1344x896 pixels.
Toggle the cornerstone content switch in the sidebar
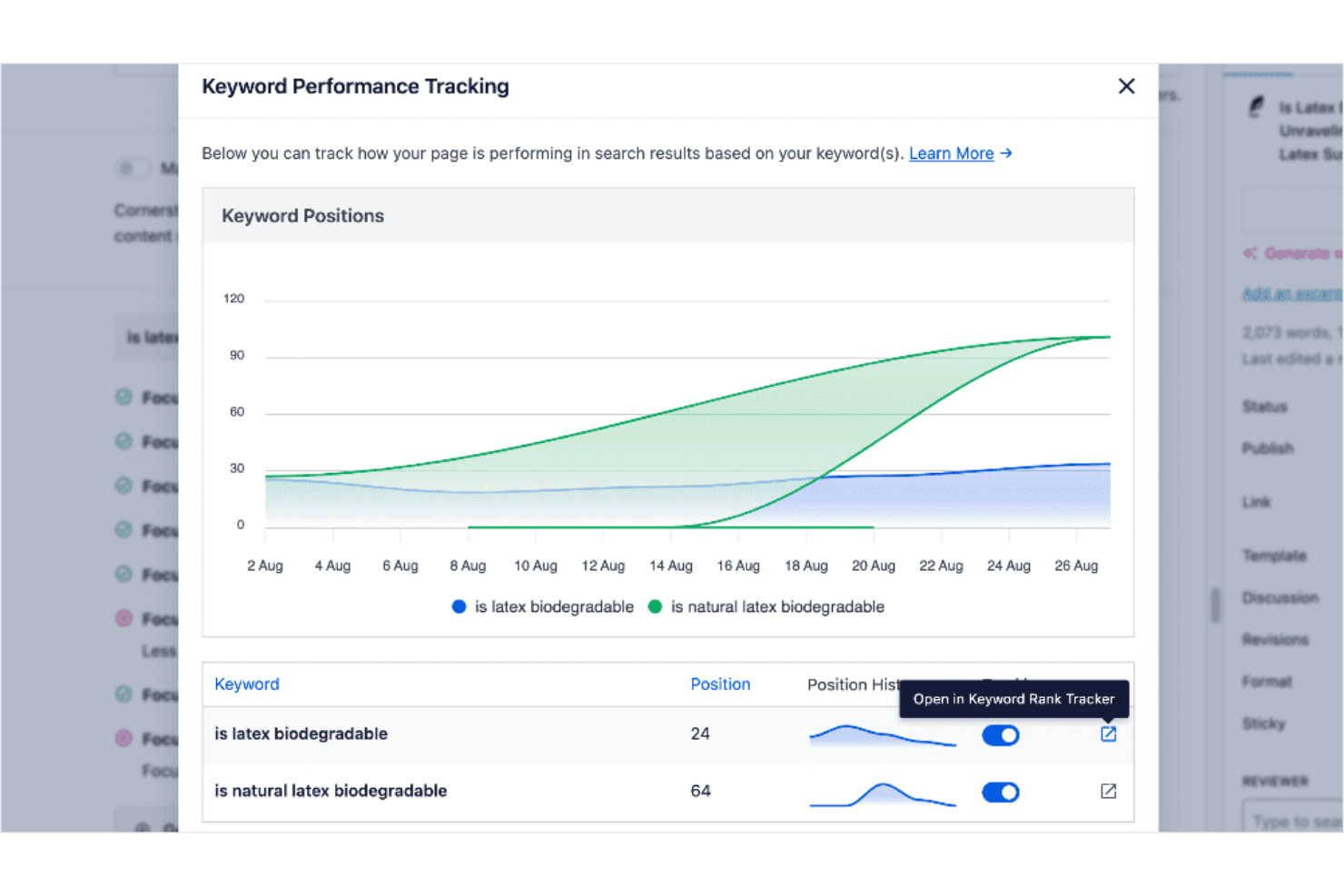click(133, 169)
